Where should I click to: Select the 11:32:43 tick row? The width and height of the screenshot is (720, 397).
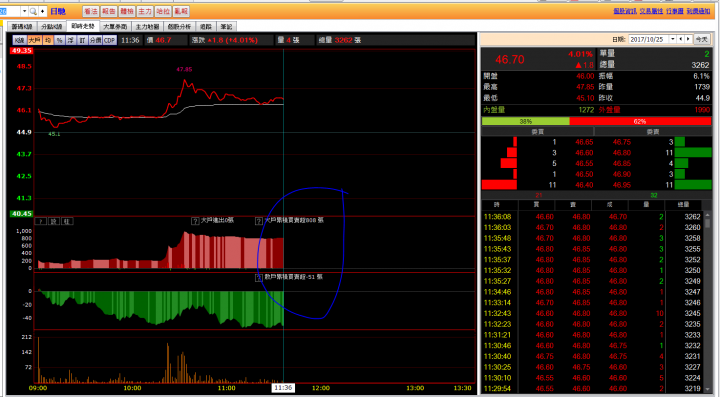[x=592, y=313]
